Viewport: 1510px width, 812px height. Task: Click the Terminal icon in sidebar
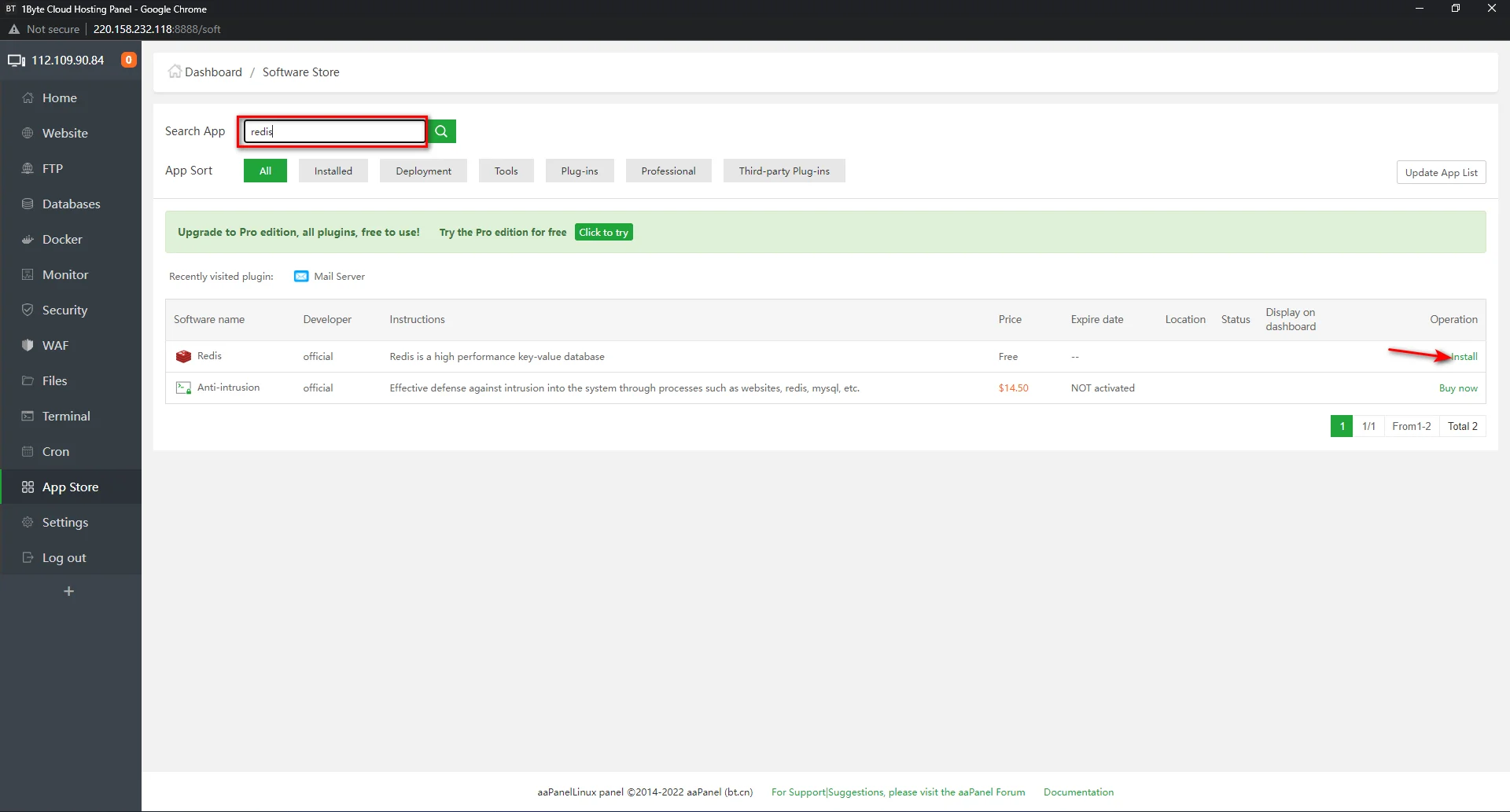point(28,417)
